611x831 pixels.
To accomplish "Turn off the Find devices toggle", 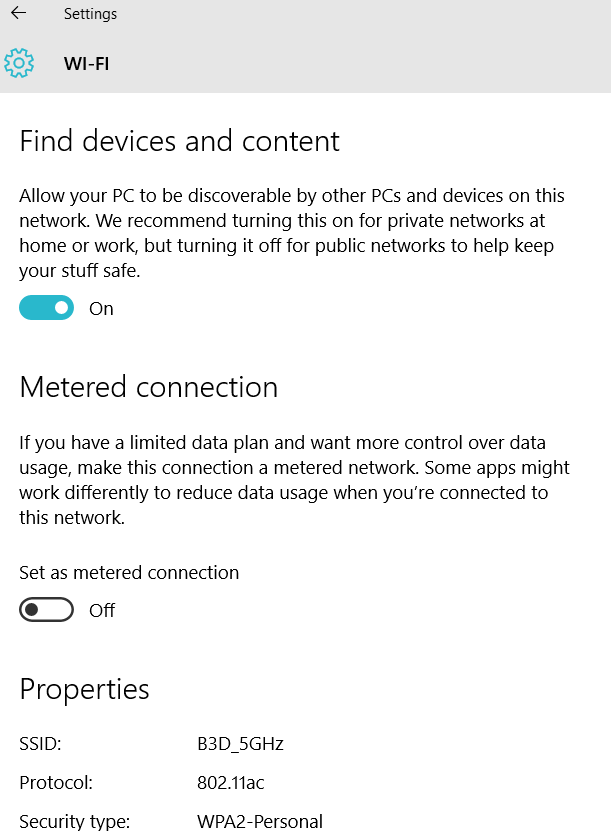I will (47, 307).
